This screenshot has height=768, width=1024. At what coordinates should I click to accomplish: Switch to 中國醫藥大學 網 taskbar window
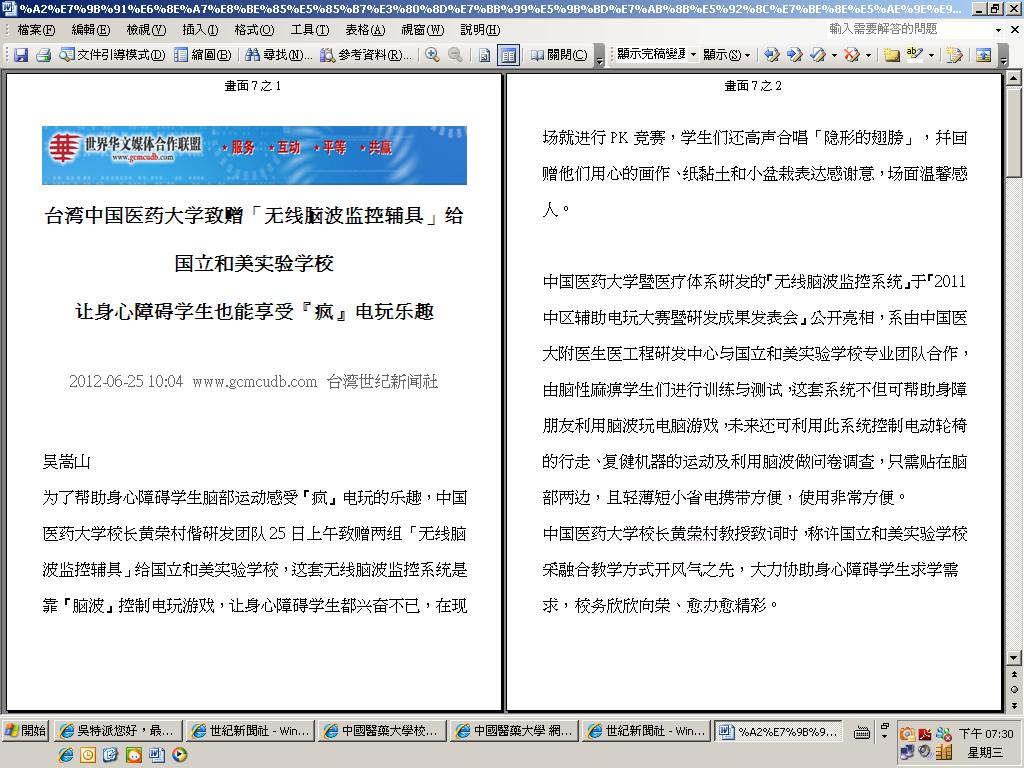[515, 731]
